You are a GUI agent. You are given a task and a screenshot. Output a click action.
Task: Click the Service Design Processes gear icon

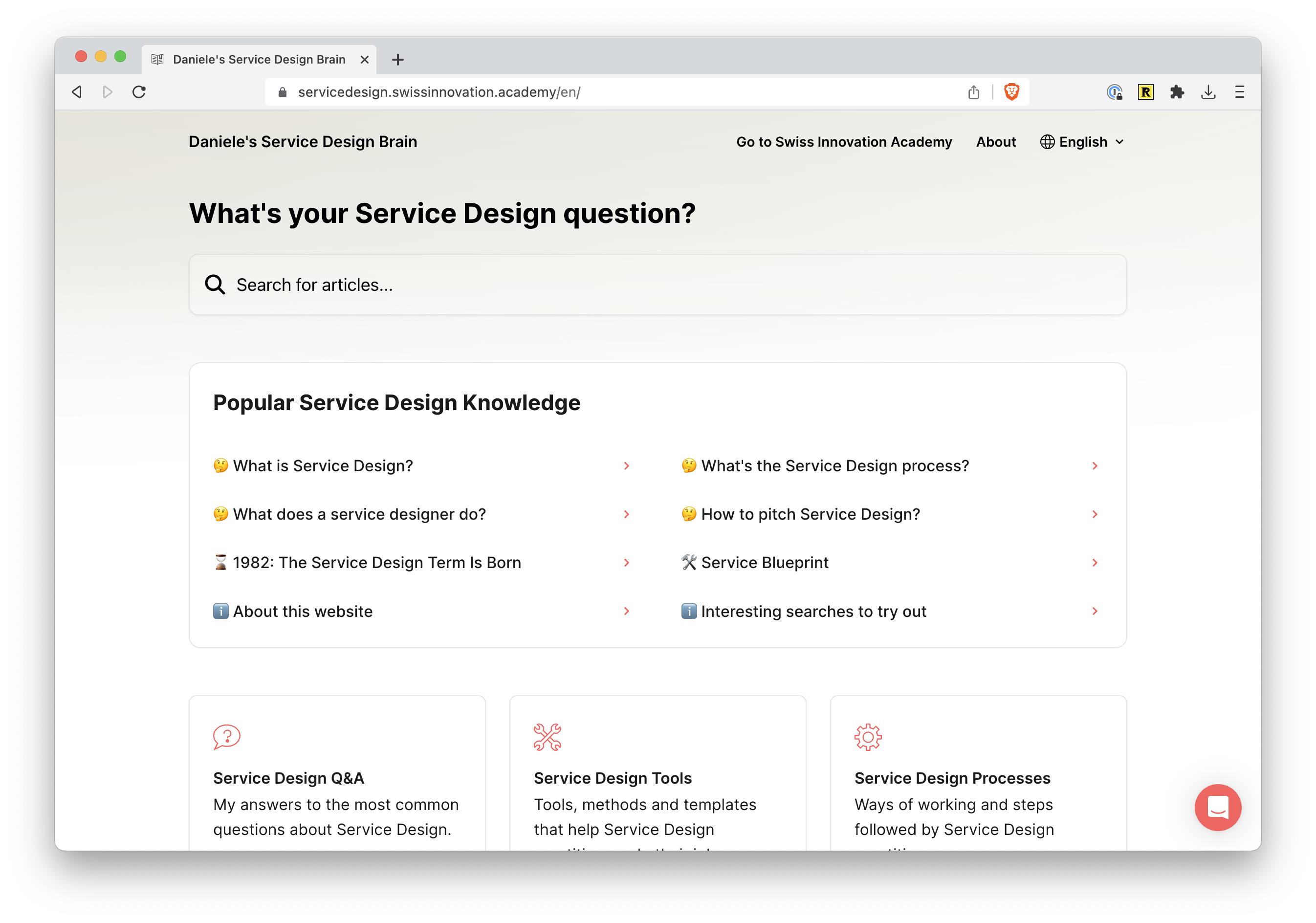(x=868, y=737)
